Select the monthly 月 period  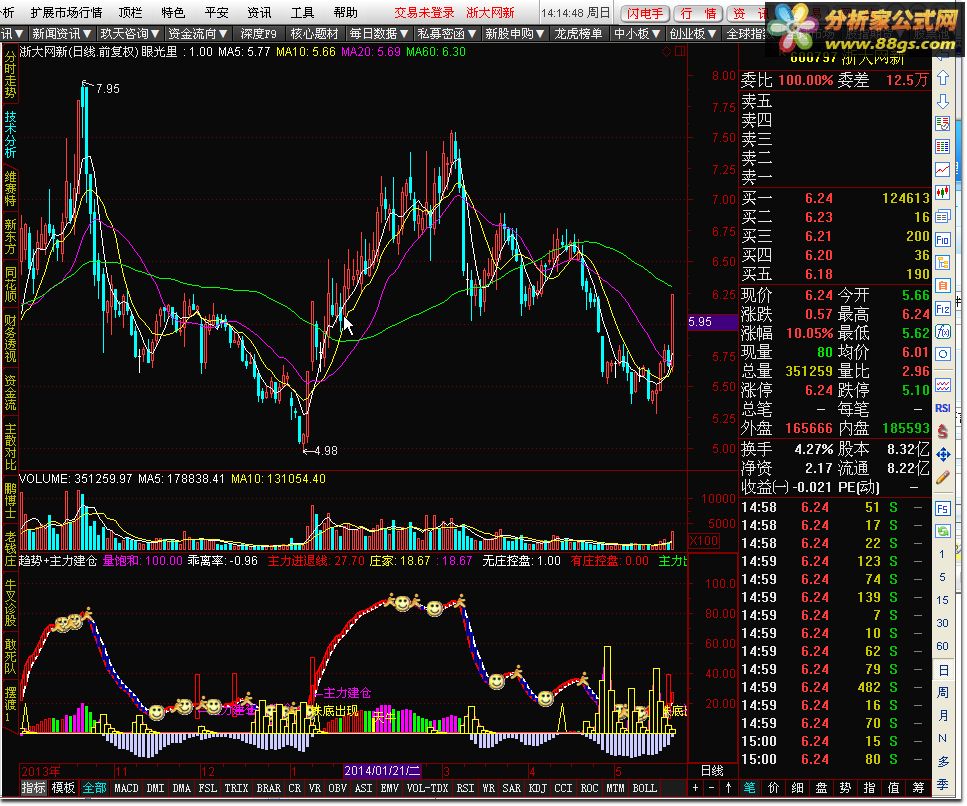pos(943,715)
